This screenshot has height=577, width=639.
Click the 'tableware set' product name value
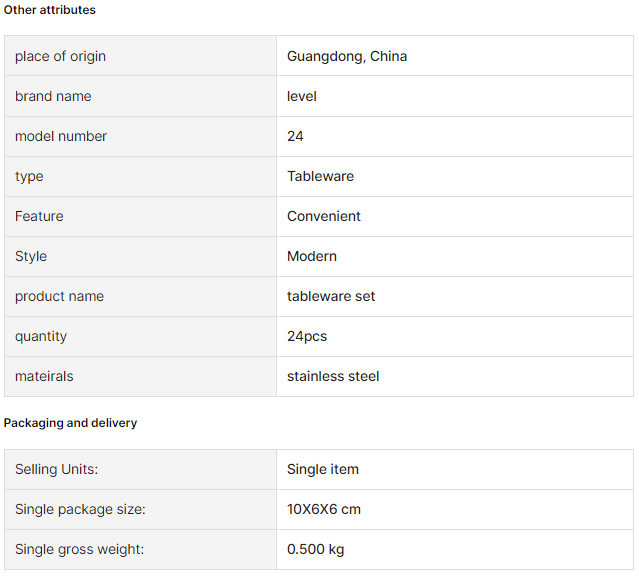pos(331,296)
